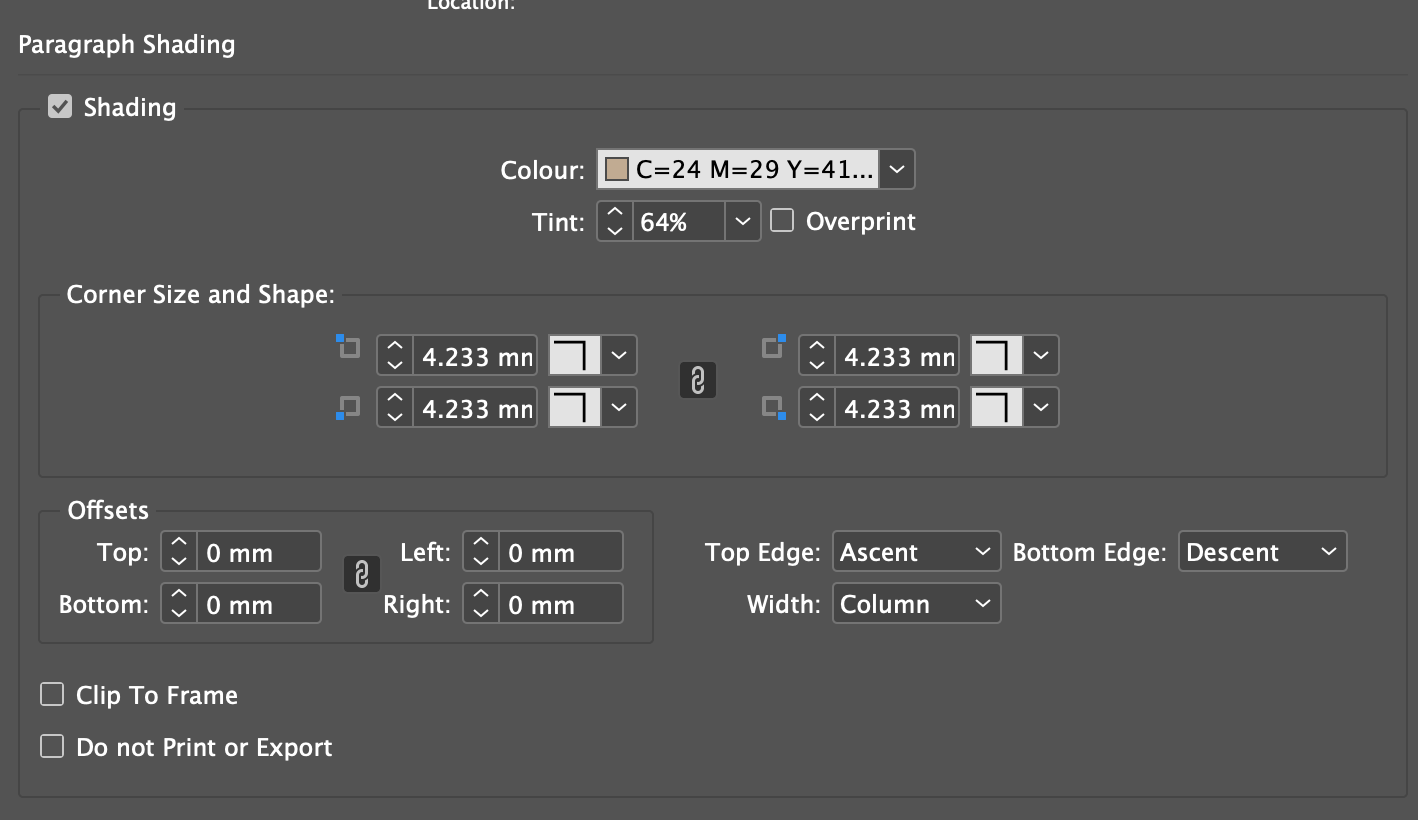Decrease the Bottom offset with down arrow
The height and width of the screenshot is (820, 1418).
(179, 610)
